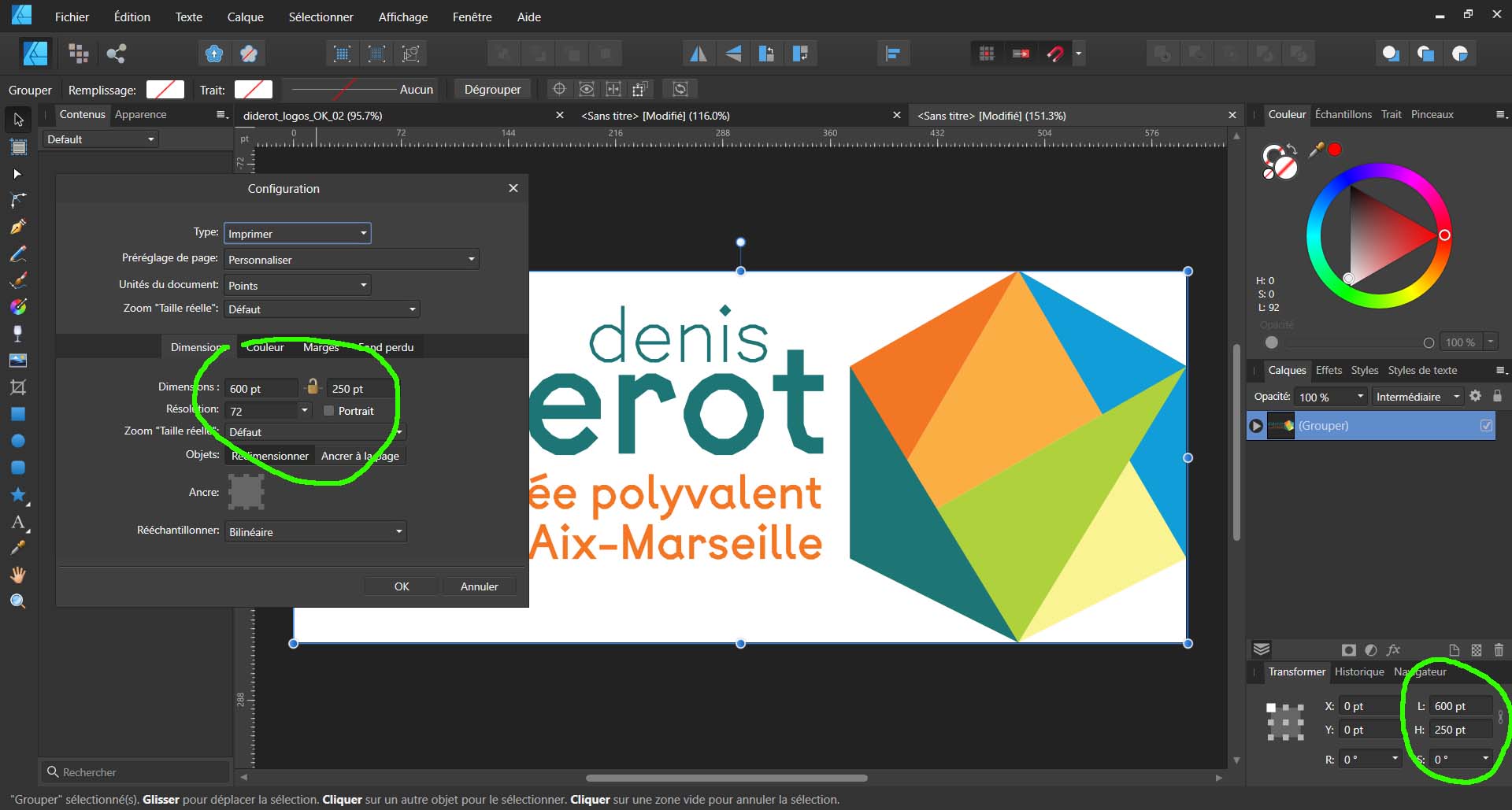Select the Crop tool
Viewport: 1512px width, 810px height.
(18, 387)
